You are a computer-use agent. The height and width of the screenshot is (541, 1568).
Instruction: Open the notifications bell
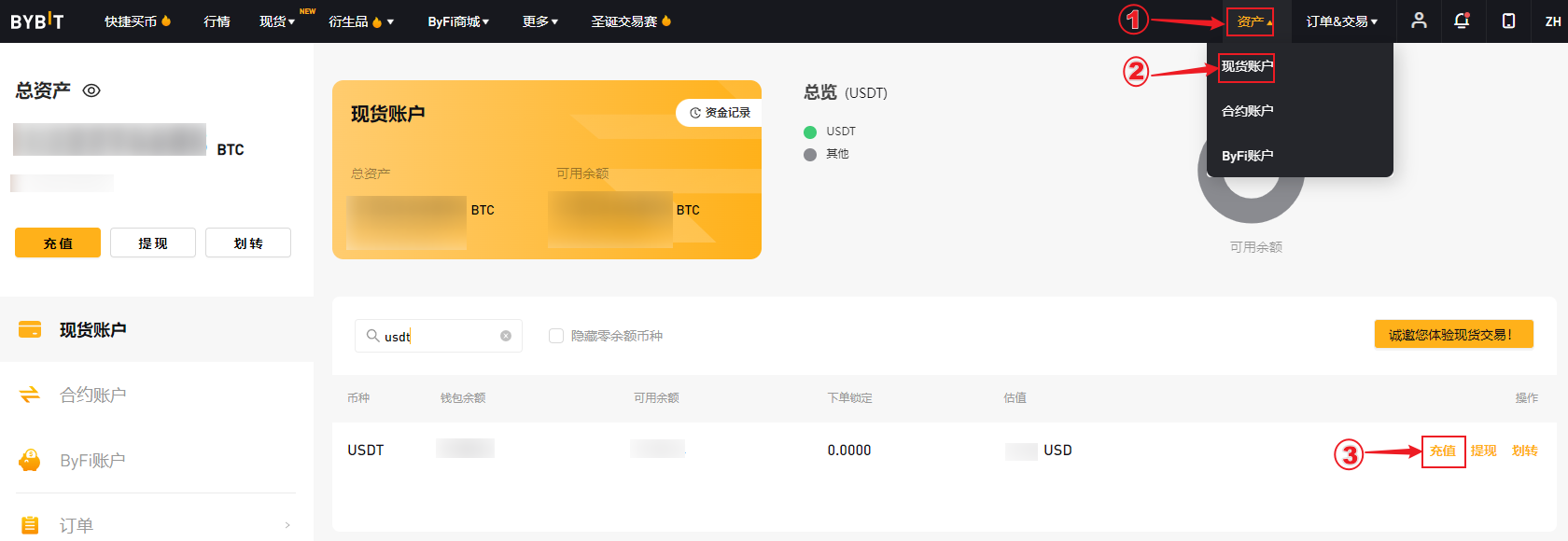tap(1462, 21)
